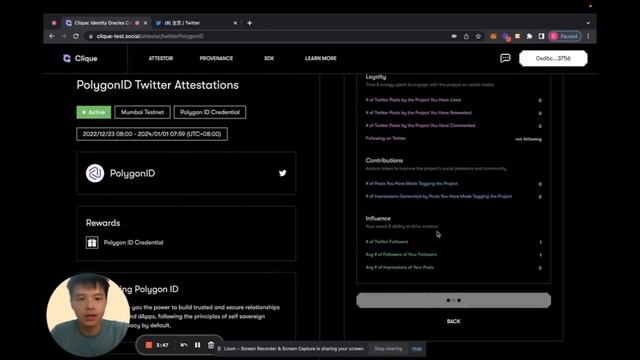The height and width of the screenshot is (360, 640).
Task: Expand the tab search chevron
Action: point(588,23)
